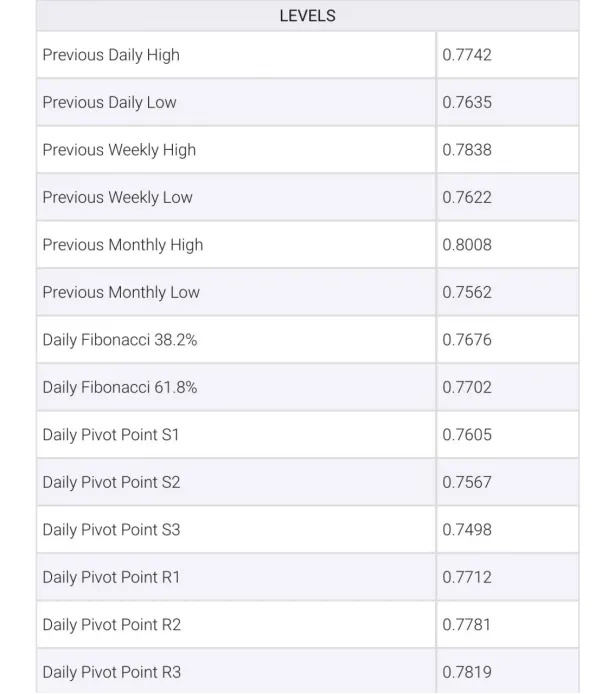Select the Daily Fibonacci 38.2% label

(120, 339)
